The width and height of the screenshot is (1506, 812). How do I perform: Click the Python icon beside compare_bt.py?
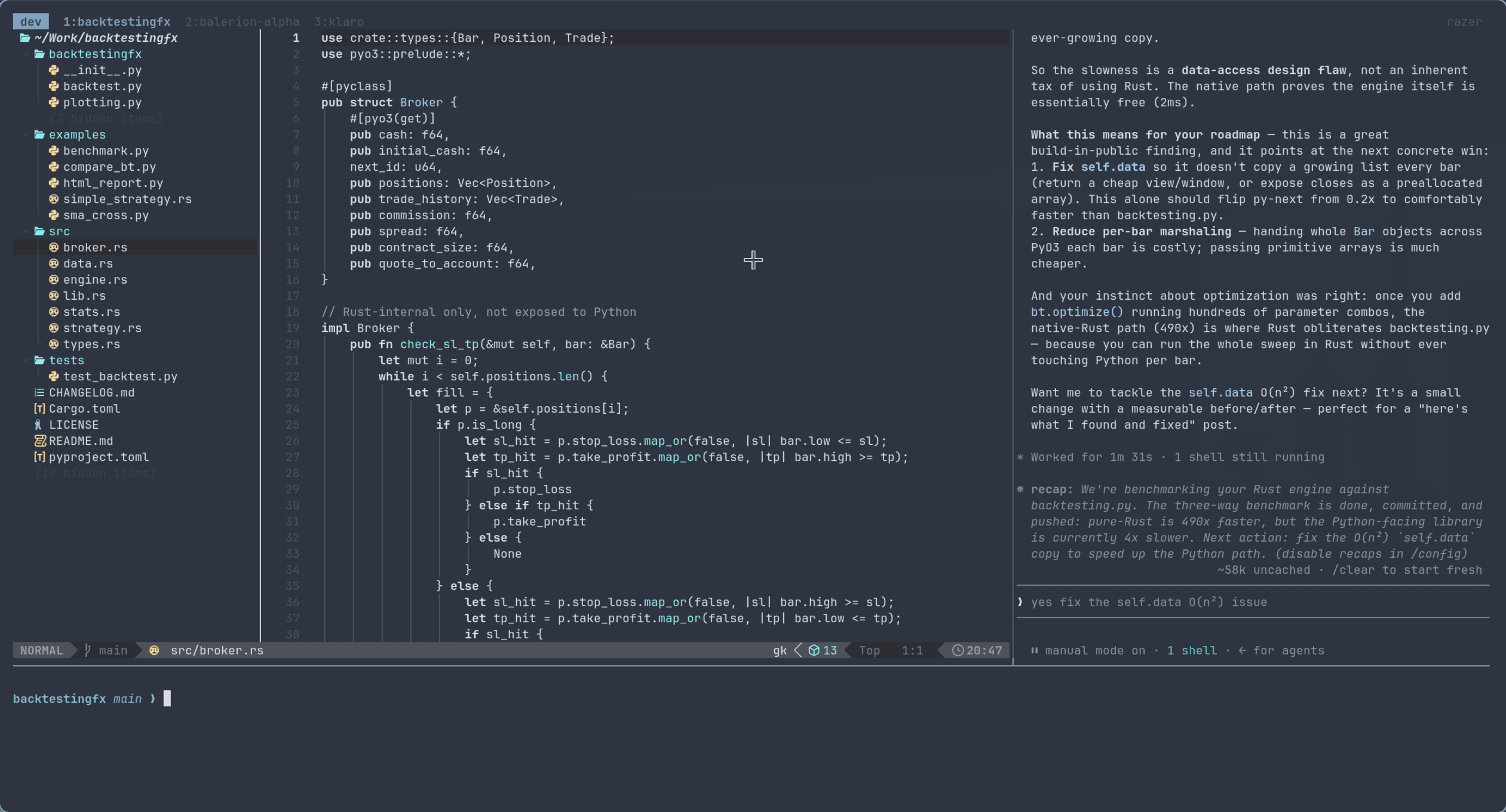pos(54,167)
